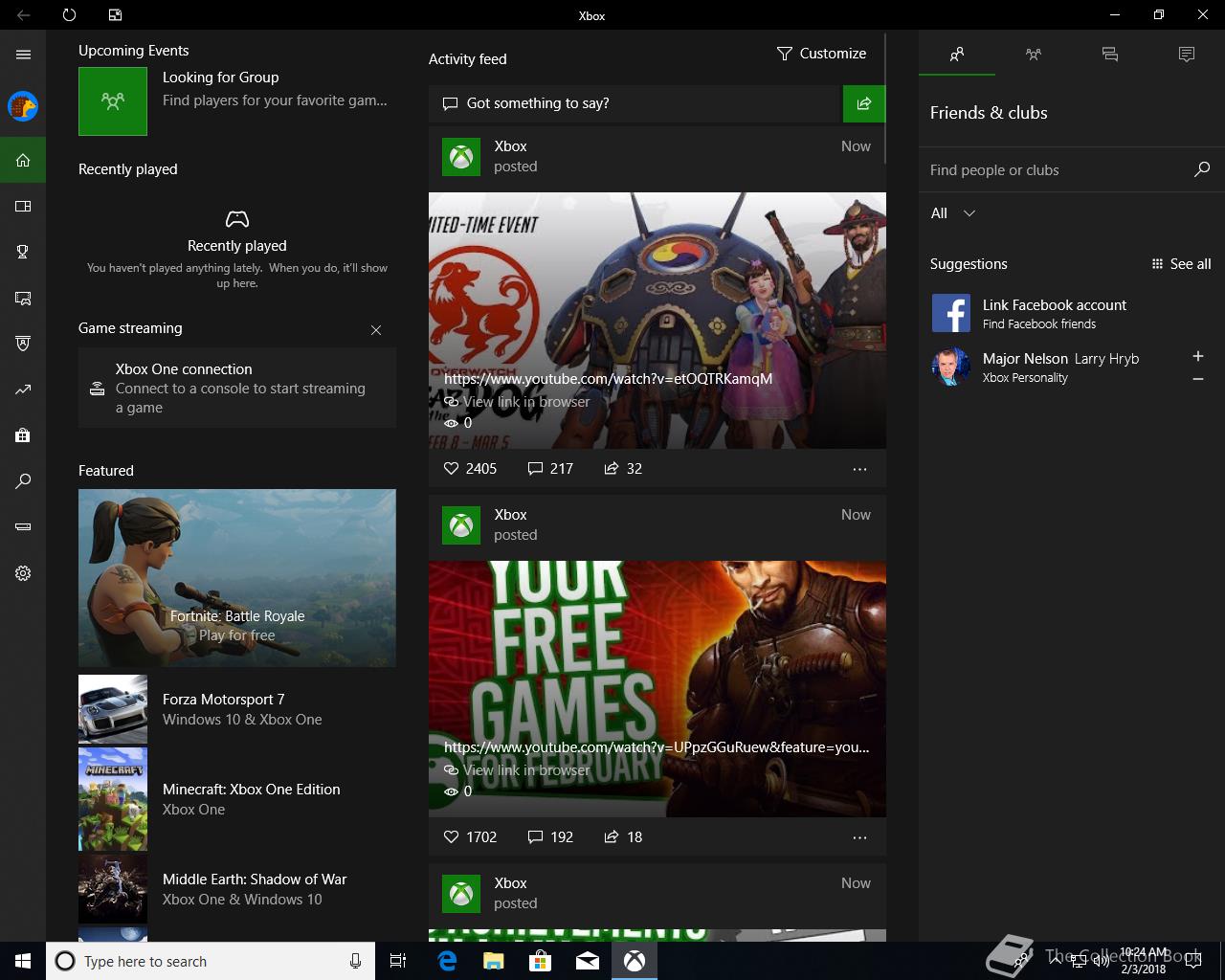The image size is (1225, 980).
Task: Open Trending arrow icon in sidebar
Action: pyautogui.click(x=23, y=390)
